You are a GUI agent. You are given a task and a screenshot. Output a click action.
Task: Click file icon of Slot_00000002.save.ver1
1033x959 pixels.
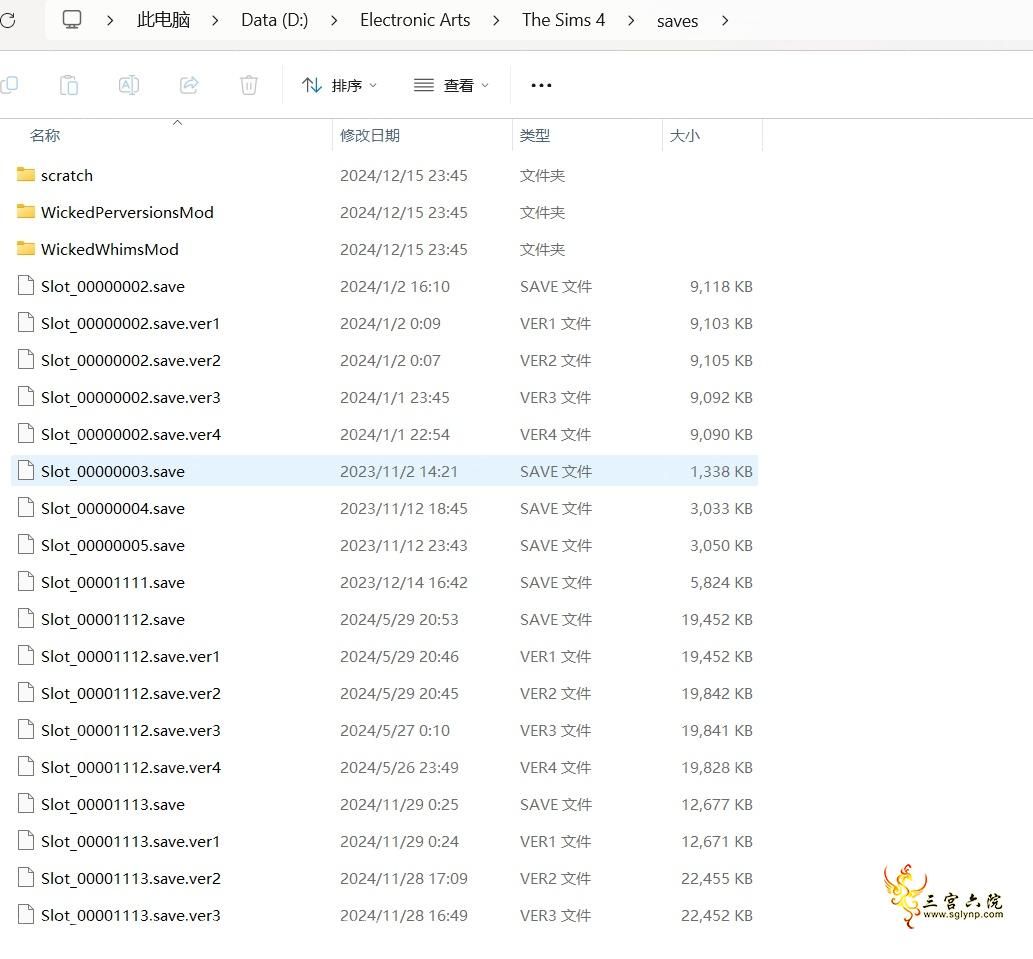26,322
